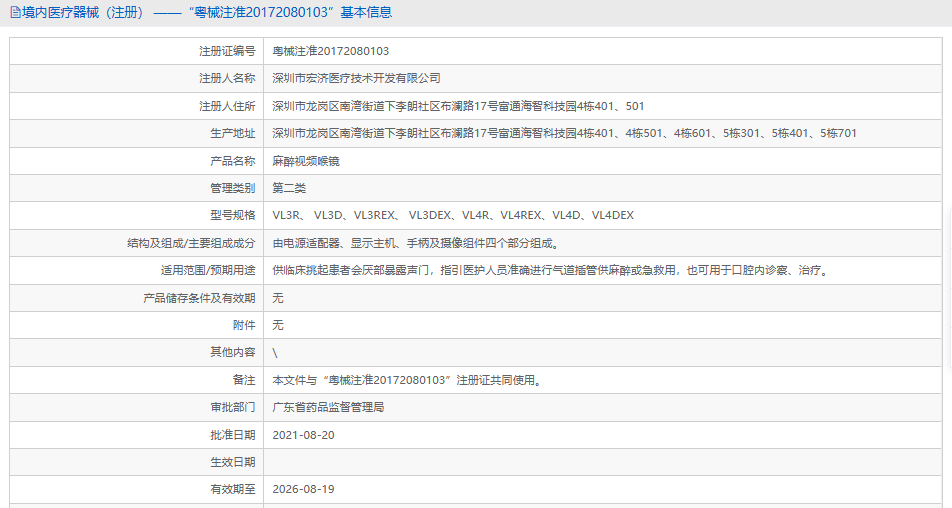Click the 批准日期 label
952x508 pixels.
pyautogui.click(x=233, y=435)
